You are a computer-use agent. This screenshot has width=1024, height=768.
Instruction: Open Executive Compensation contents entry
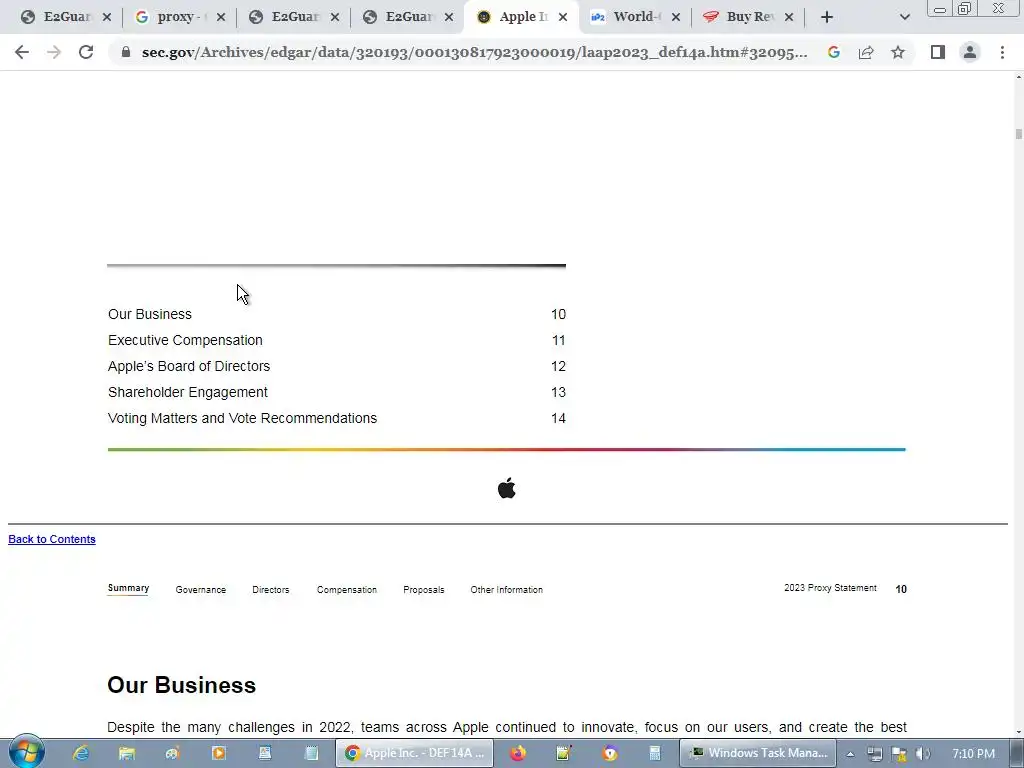(x=185, y=340)
